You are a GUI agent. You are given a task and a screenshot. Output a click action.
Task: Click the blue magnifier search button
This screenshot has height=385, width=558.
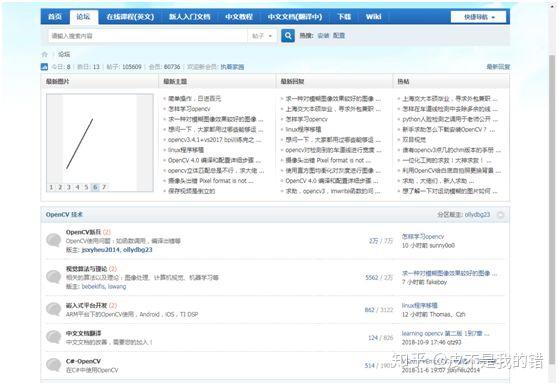[288, 36]
